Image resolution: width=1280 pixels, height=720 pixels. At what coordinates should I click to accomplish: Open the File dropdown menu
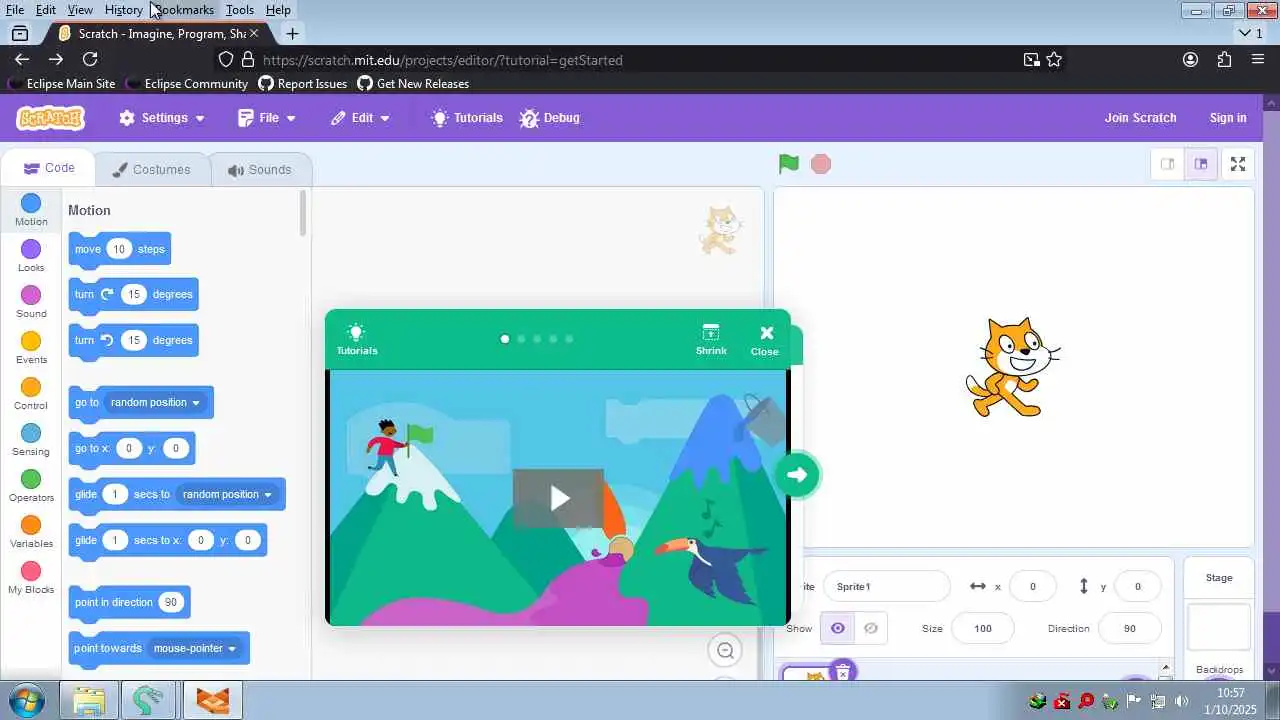pos(267,118)
